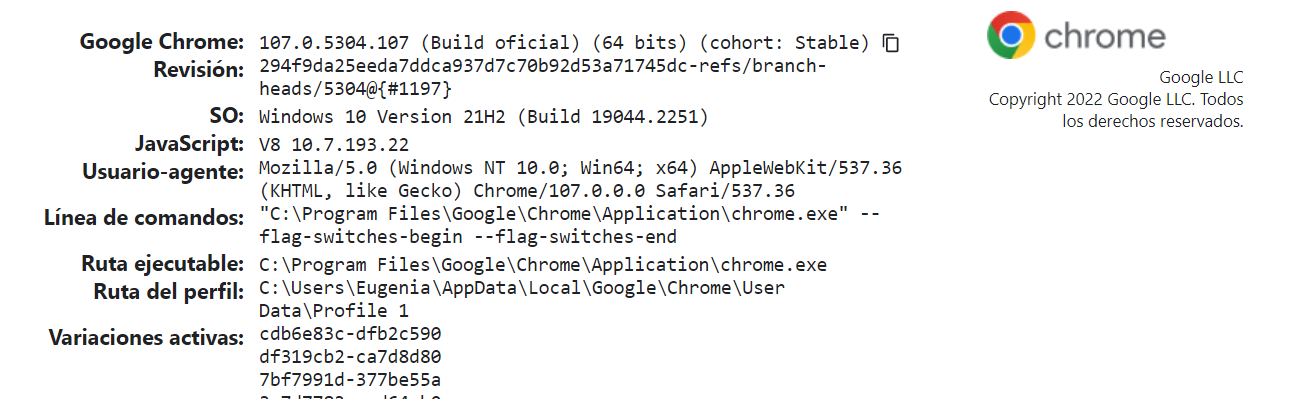Click the Revisión hash value
The image size is (1303, 399).
click(543, 78)
